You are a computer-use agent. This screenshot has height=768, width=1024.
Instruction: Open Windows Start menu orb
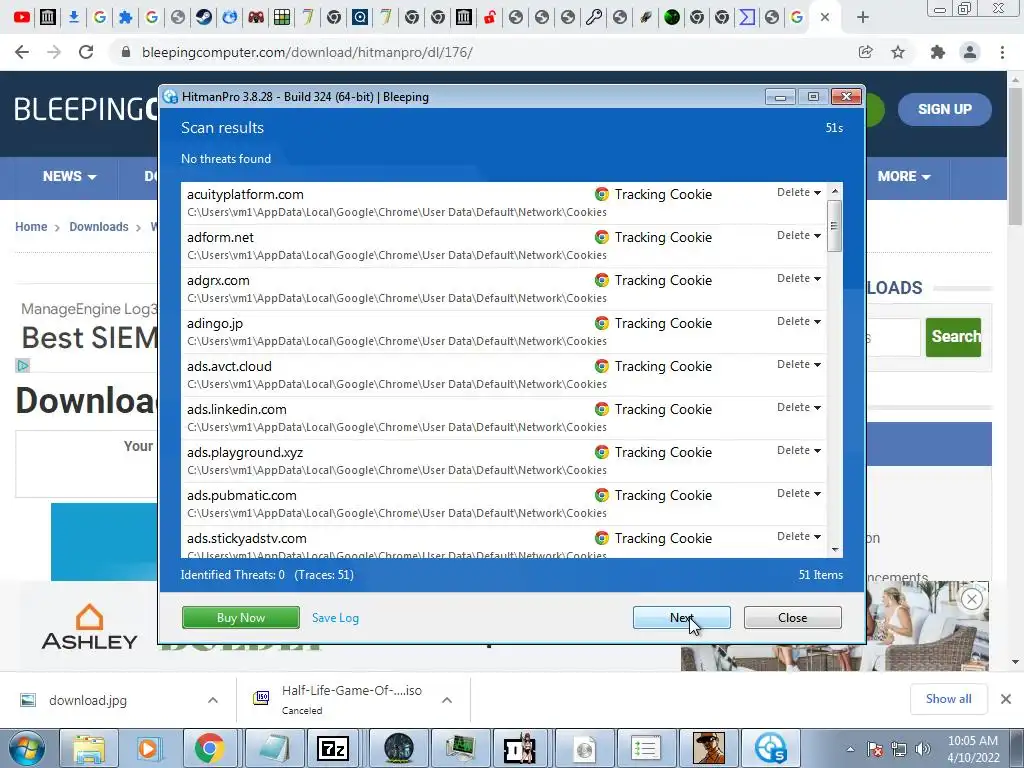click(x=26, y=748)
